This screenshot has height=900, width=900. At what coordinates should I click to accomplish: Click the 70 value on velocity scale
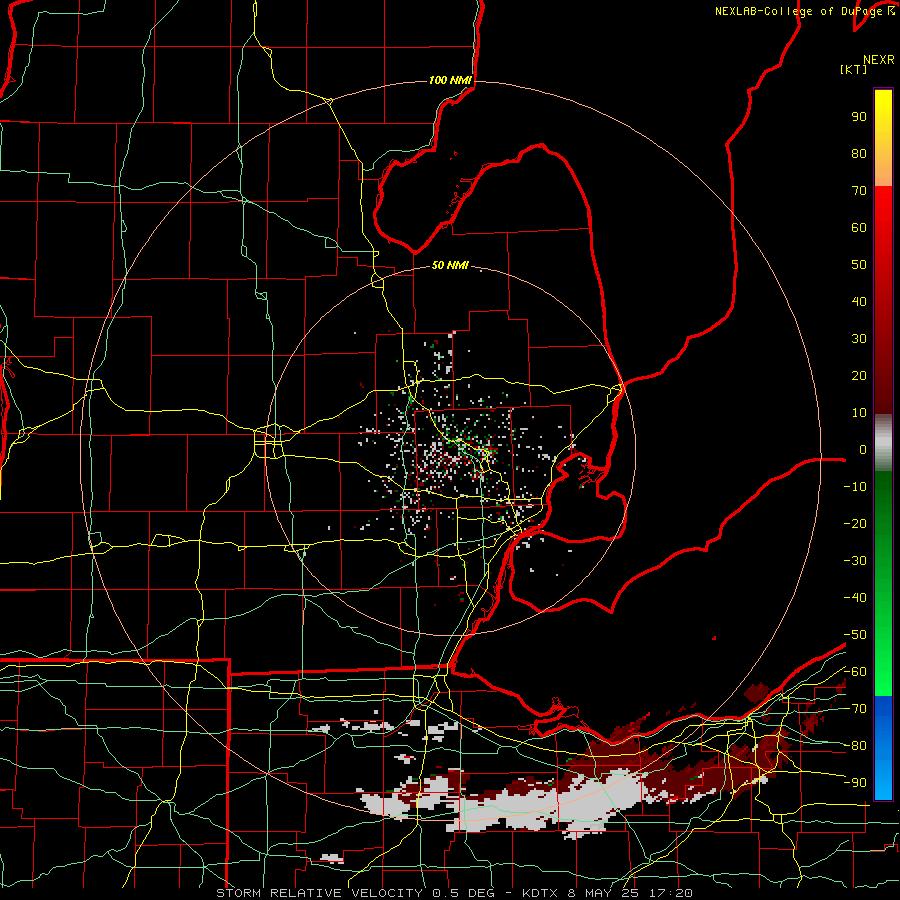(859, 191)
